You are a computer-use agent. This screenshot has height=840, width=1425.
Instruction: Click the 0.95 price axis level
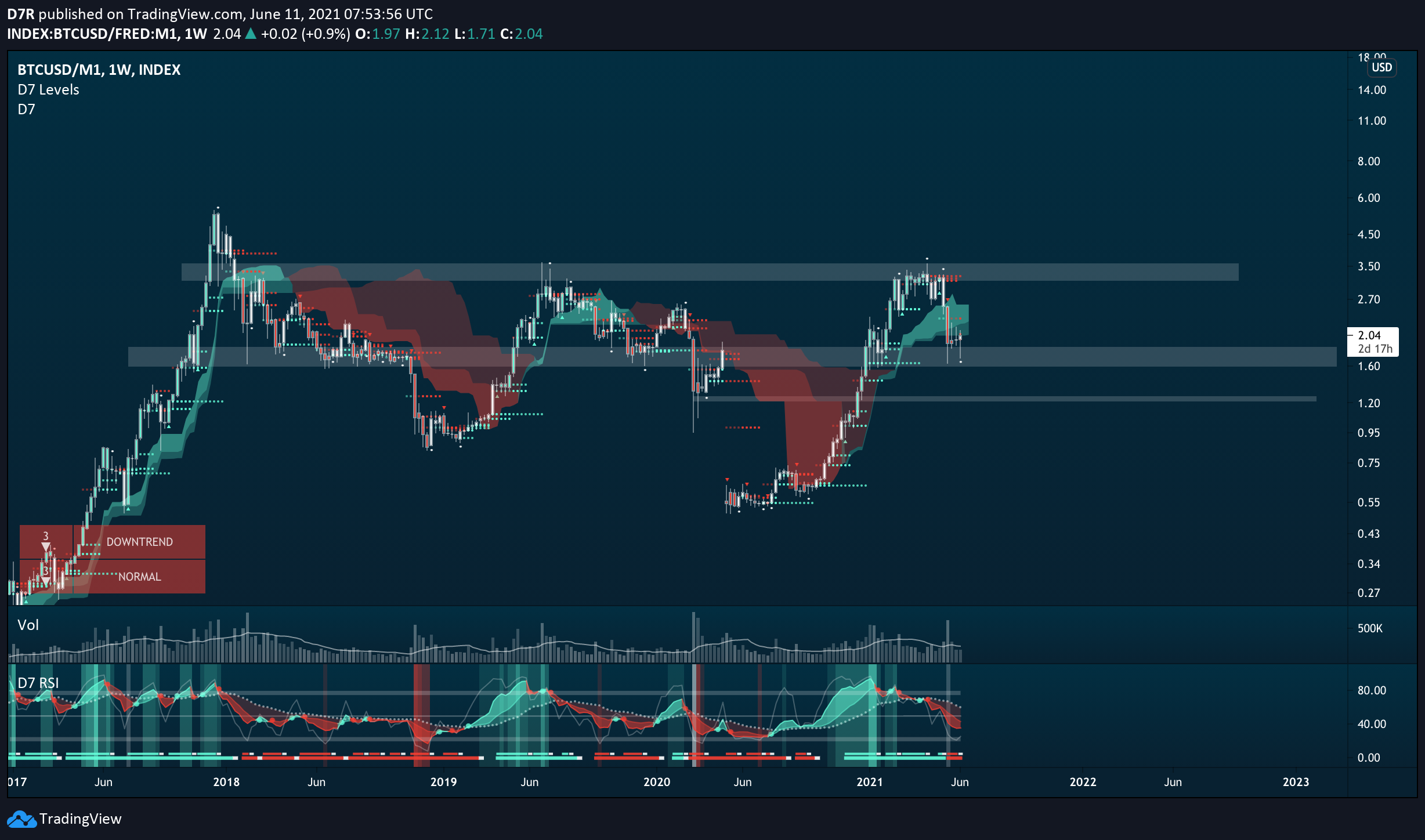point(1369,433)
